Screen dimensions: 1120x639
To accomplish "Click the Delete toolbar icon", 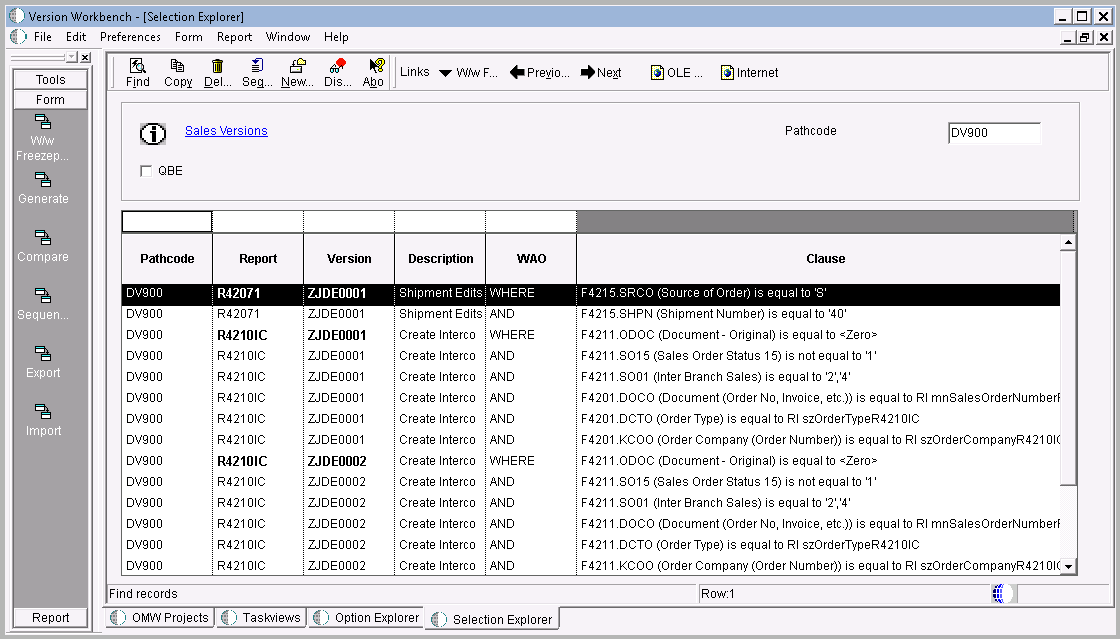I will 217,72.
